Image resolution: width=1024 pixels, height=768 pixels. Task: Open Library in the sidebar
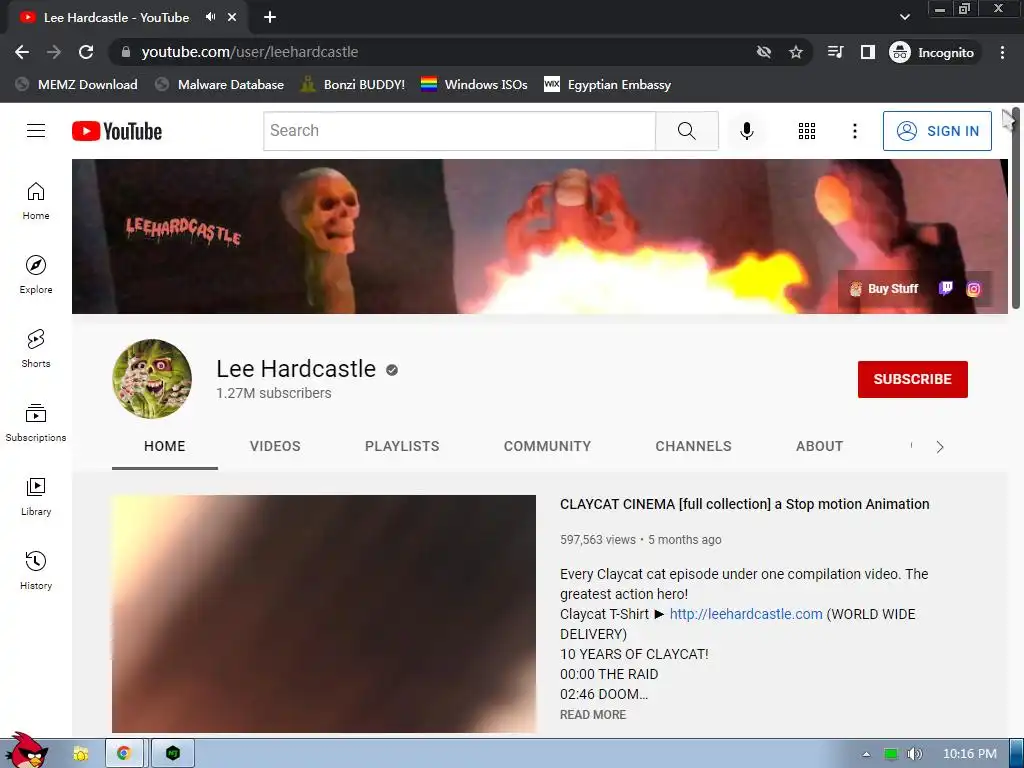tap(36, 497)
